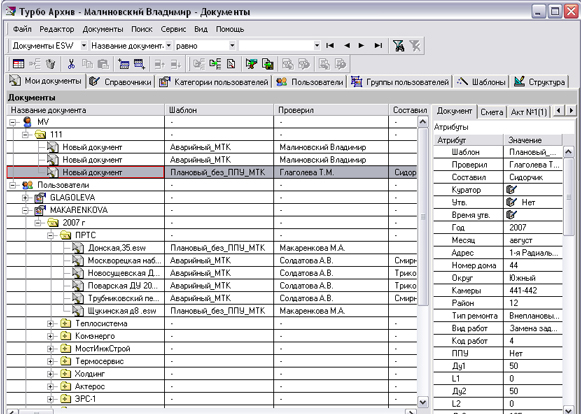This screenshot has height=414, width=581.
Task: Expand the Теплосистема folder
Action: tap(51, 324)
